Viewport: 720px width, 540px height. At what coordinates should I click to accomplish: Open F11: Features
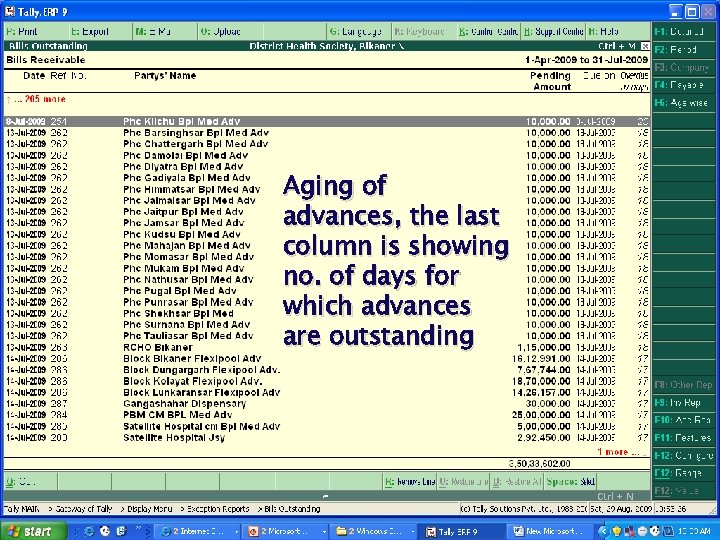coord(683,438)
